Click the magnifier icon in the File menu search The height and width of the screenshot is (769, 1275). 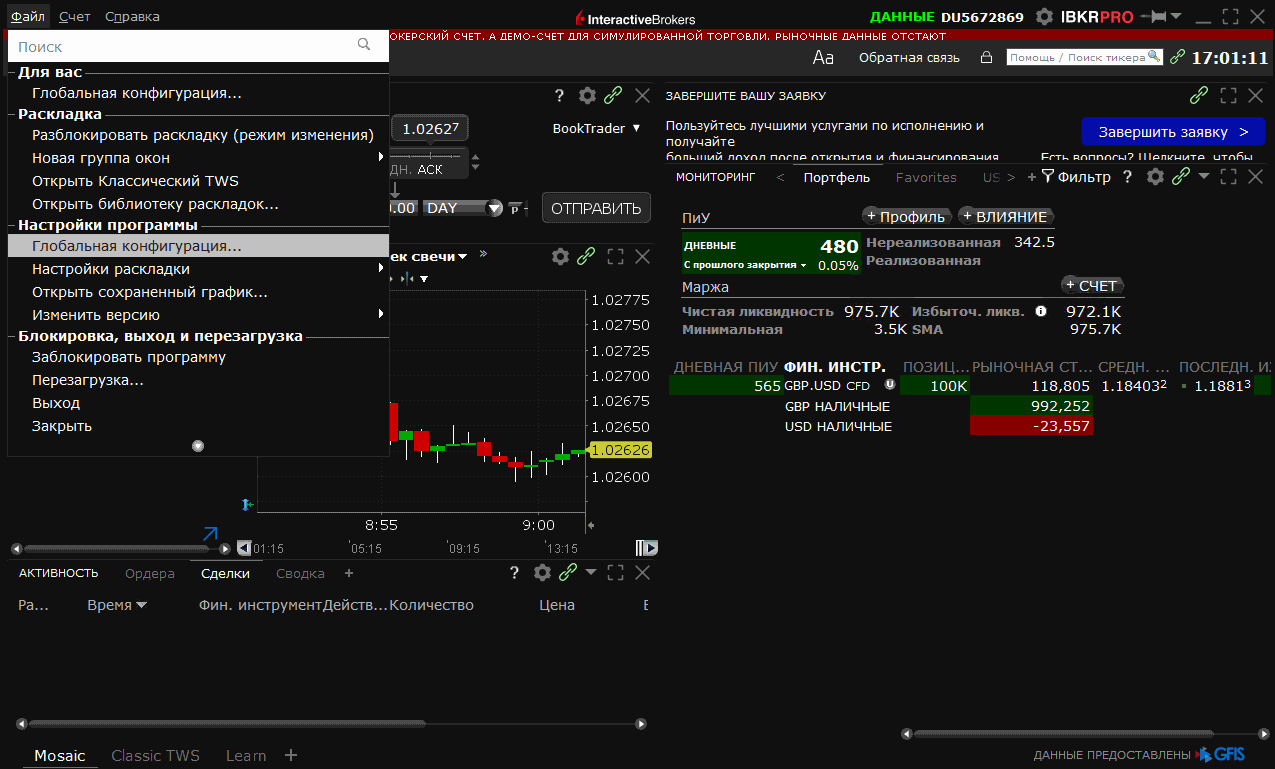(x=364, y=45)
